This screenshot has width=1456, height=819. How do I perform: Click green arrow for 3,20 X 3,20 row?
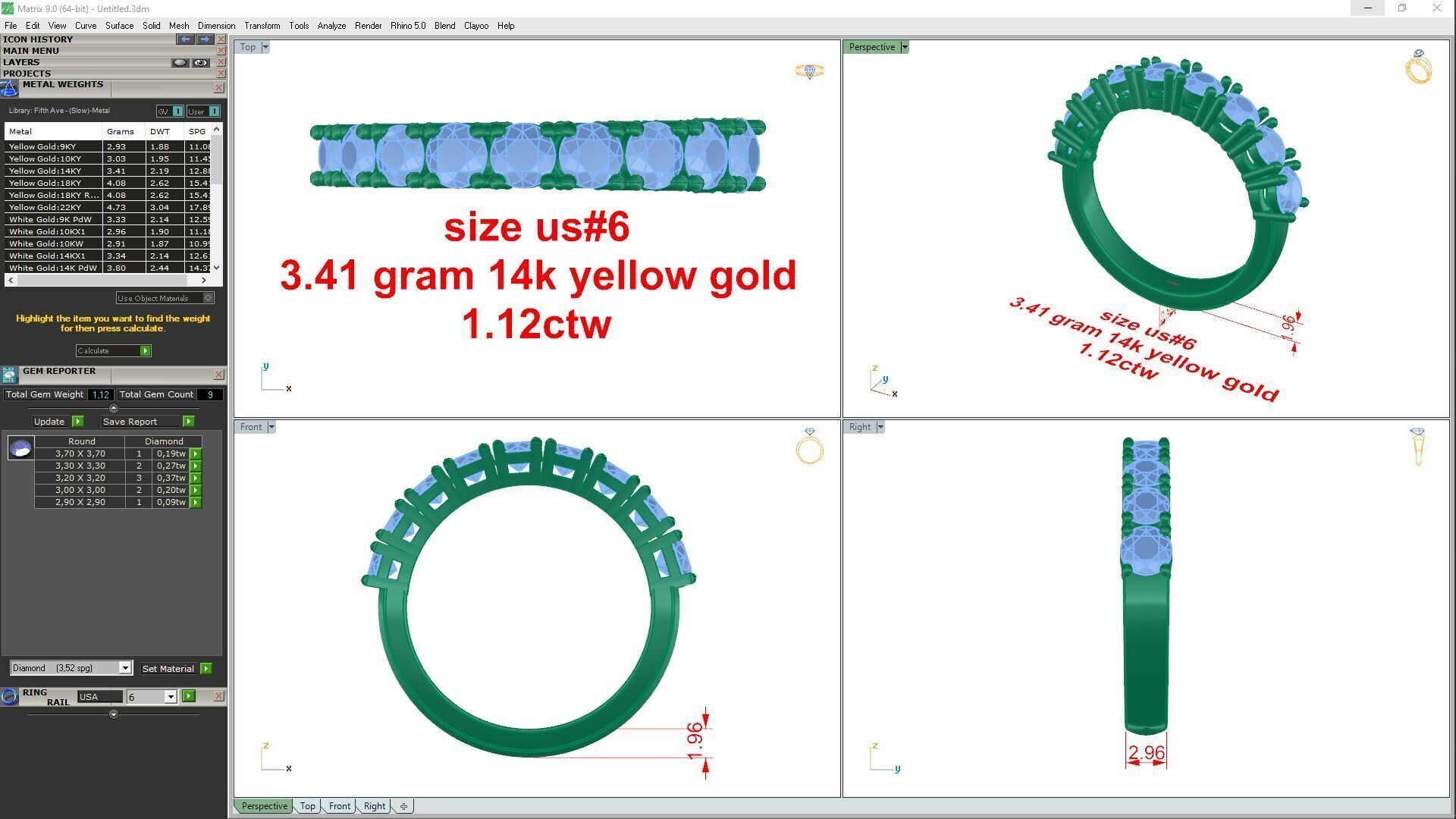[196, 478]
